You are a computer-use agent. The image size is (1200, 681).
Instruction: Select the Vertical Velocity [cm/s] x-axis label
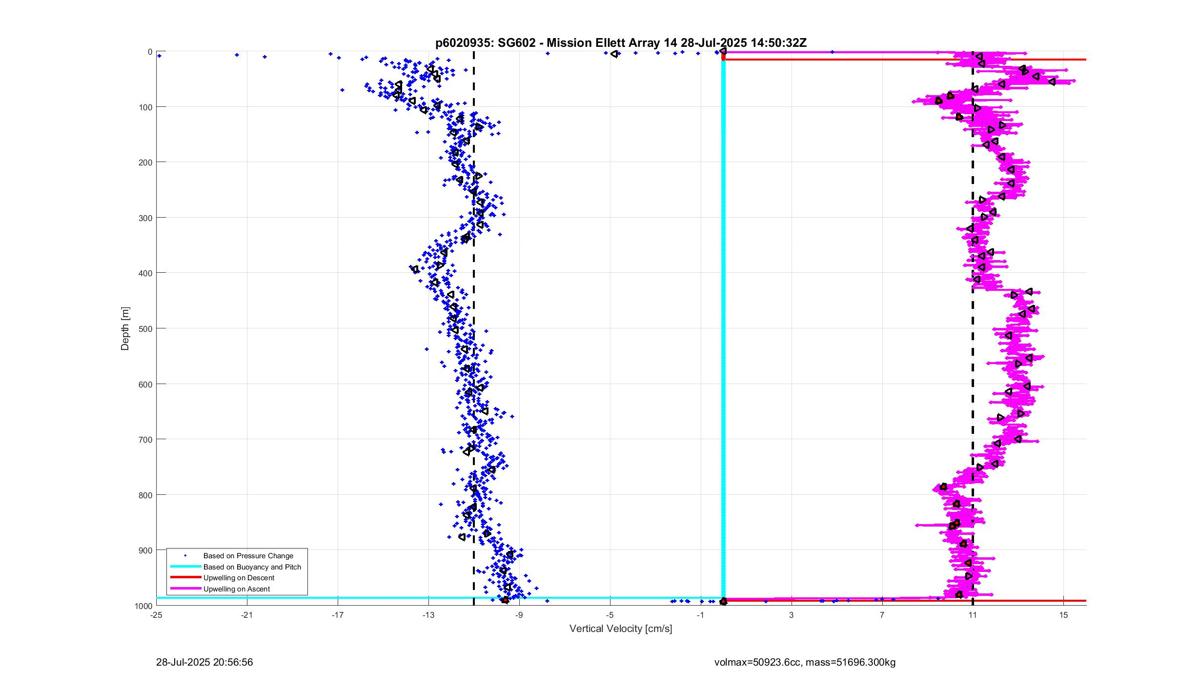[x=621, y=629]
